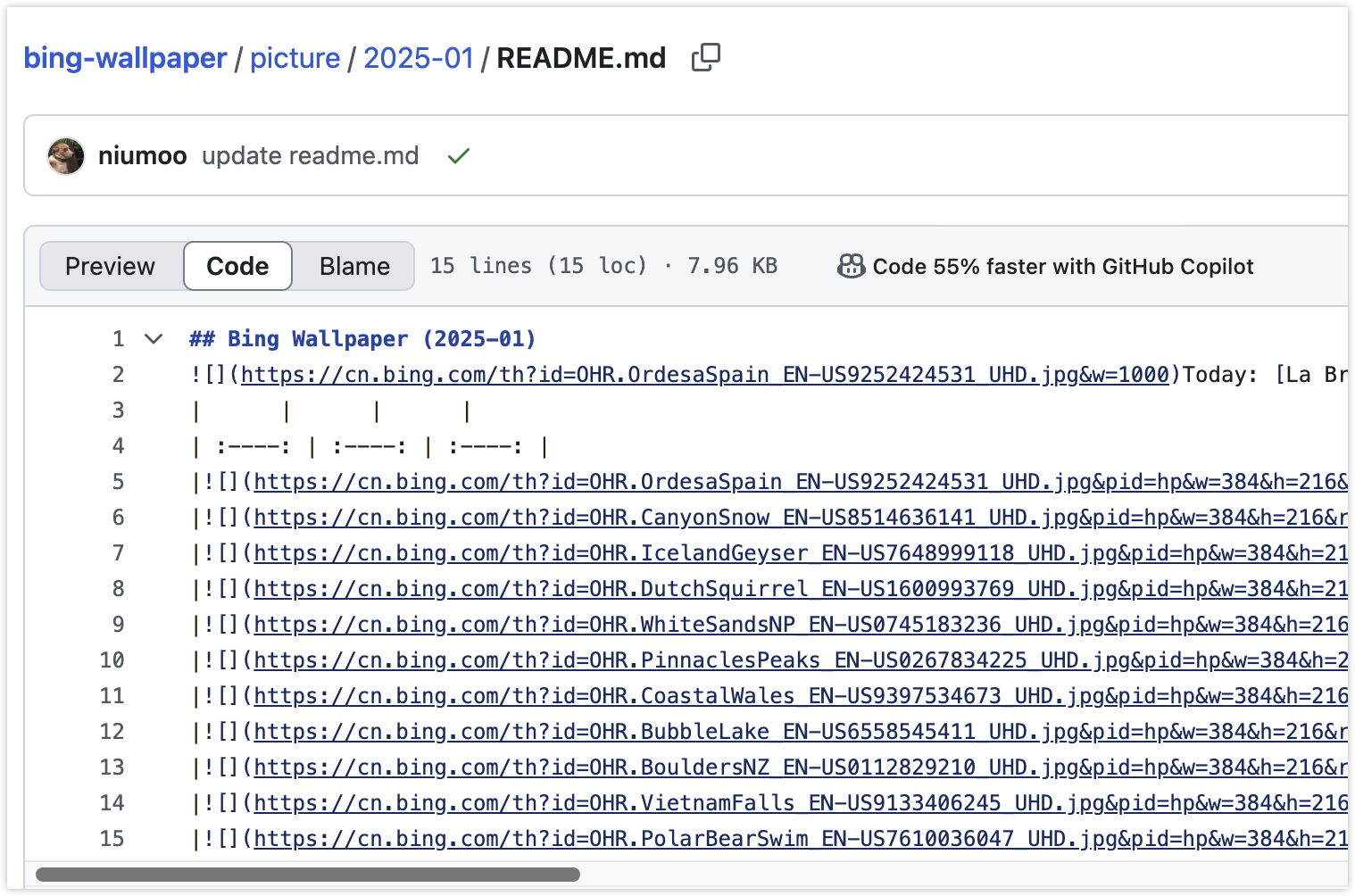Open niumoo's avatar image
This screenshot has height=896, width=1355.
tap(66, 156)
